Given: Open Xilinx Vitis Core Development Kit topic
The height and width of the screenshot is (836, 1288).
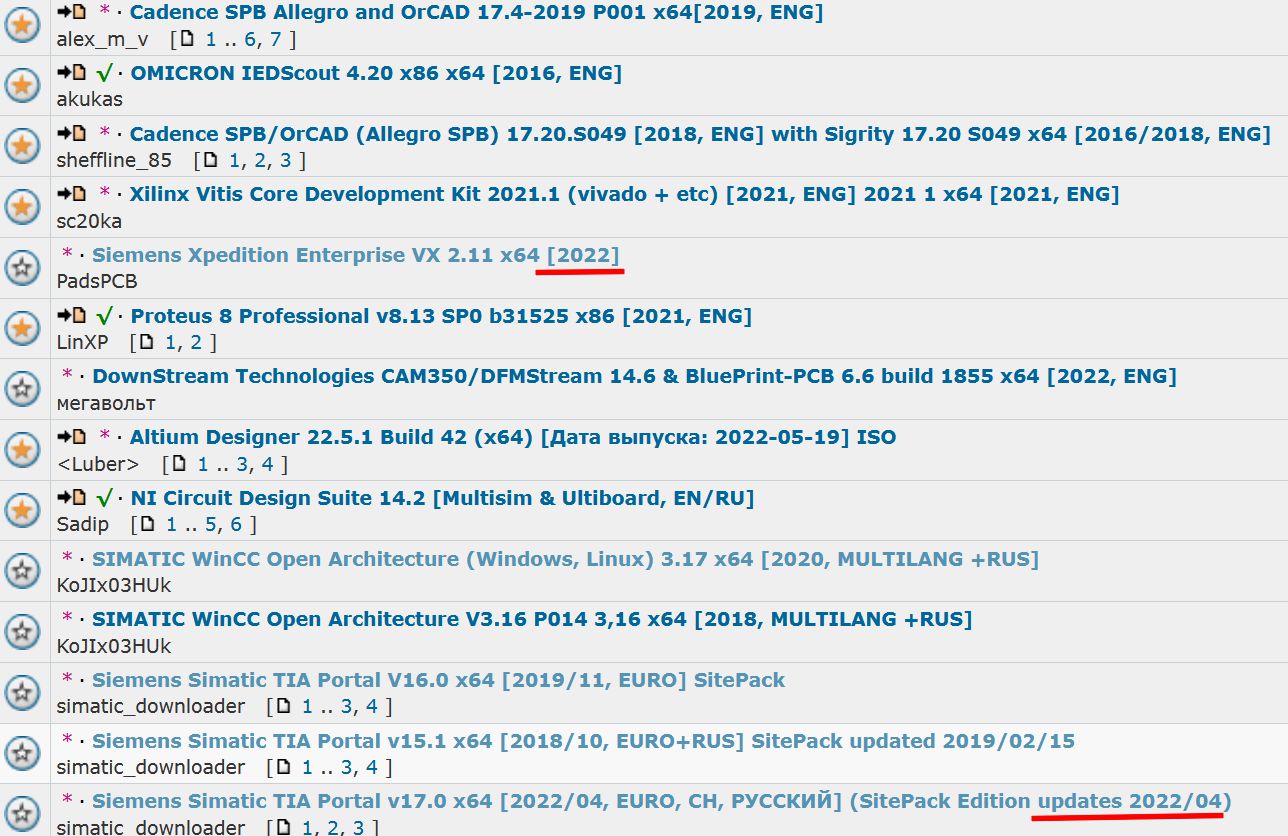Looking at the screenshot, I should [x=624, y=194].
